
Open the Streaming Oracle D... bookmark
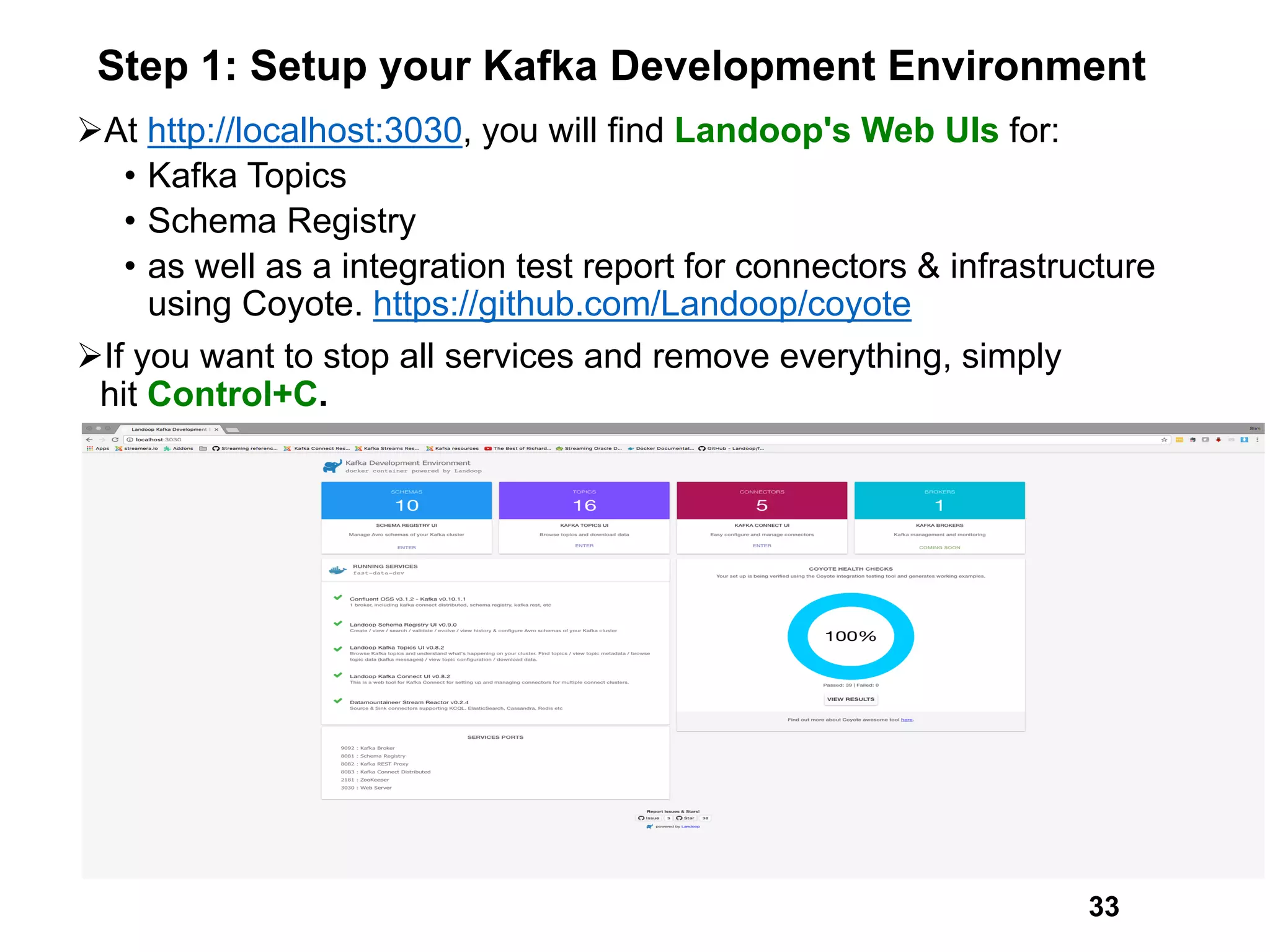click(589, 448)
